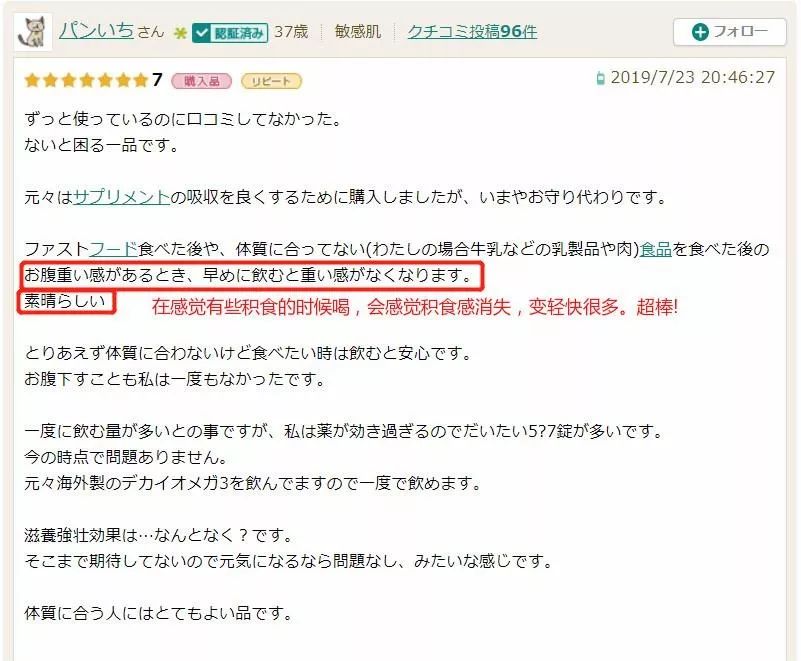Click the green asterisk icon beside username

tap(180, 33)
